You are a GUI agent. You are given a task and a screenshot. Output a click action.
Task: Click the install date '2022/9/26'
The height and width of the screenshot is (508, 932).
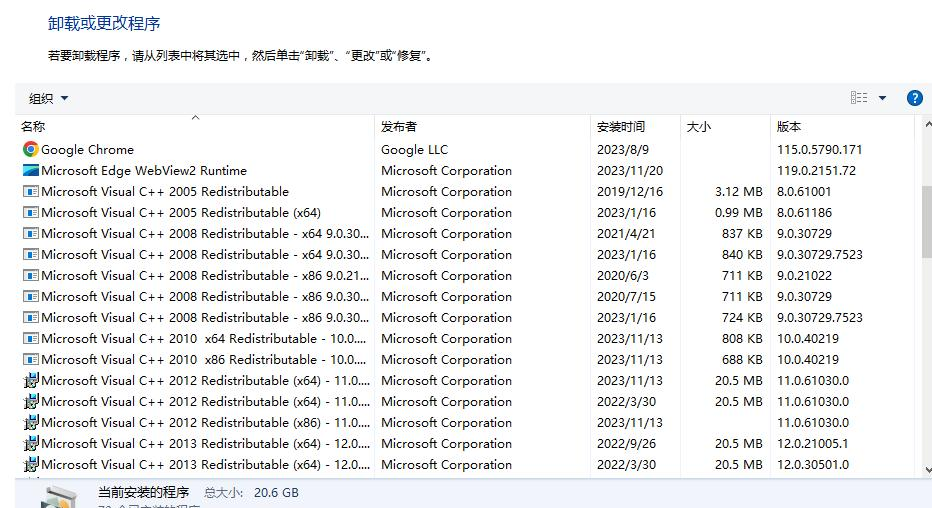pyautogui.click(x=626, y=443)
